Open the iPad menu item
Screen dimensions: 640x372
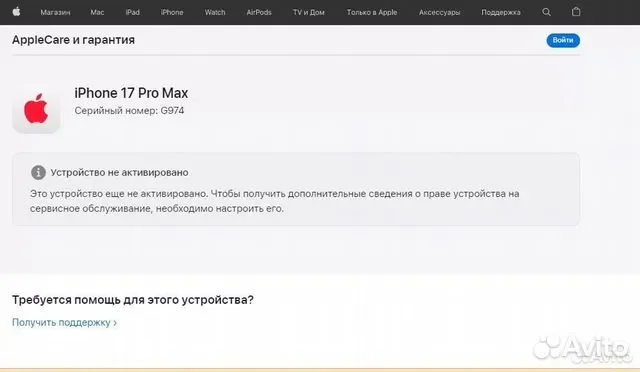point(133,13)
